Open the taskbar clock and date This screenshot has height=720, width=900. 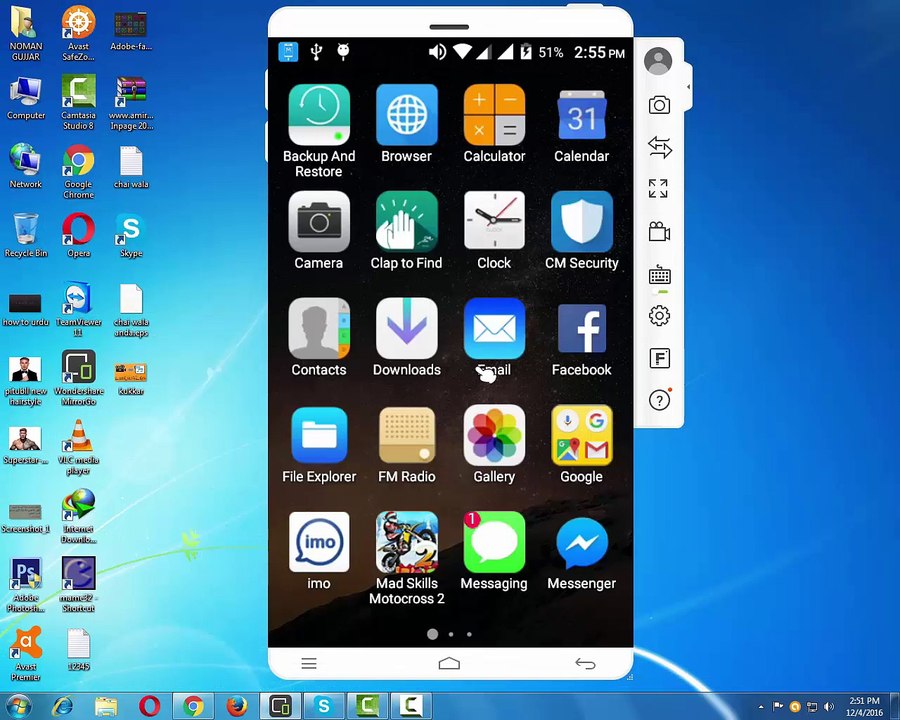click(x=864, y=707)
